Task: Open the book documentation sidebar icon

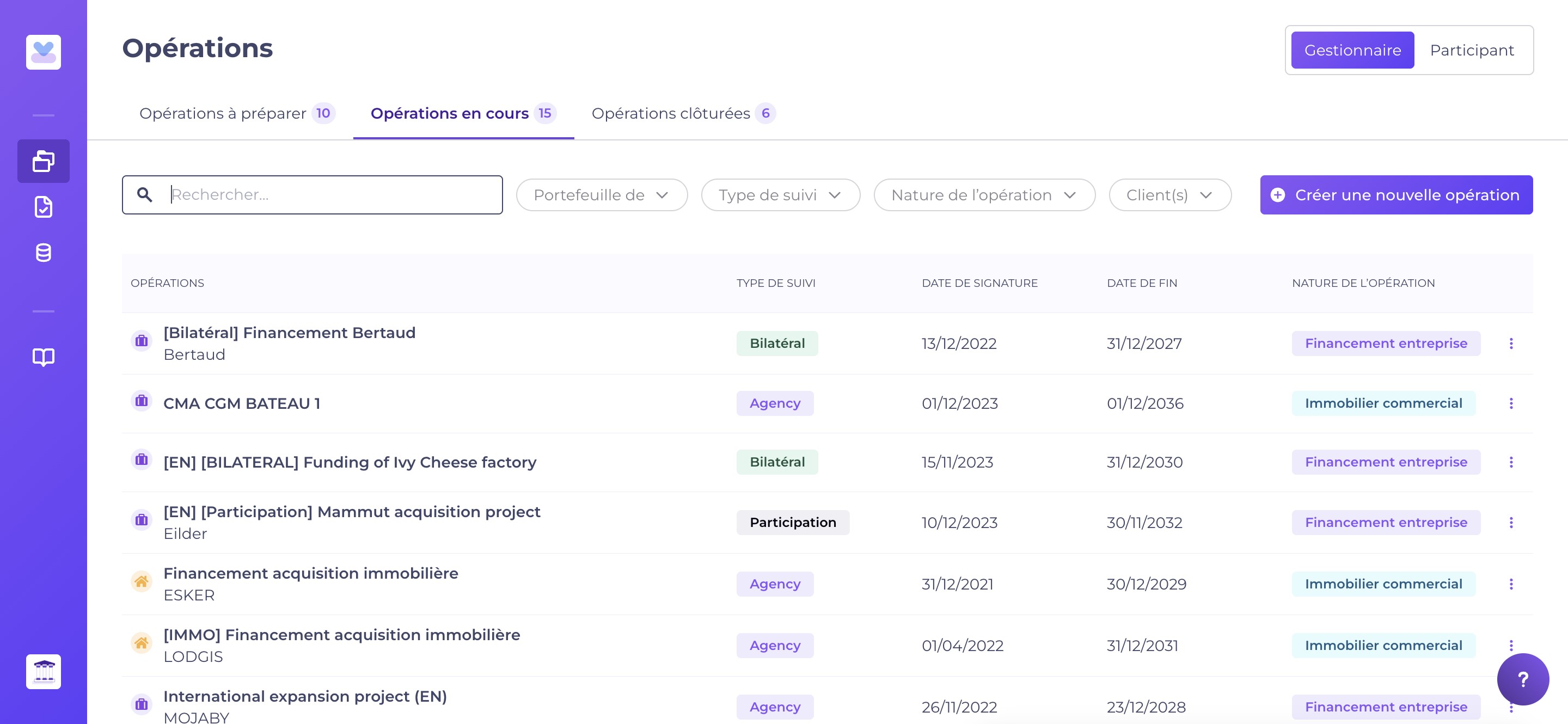Action: pos(43,357)
